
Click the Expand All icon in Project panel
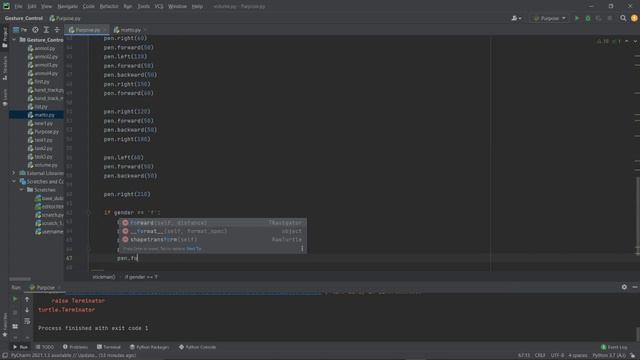point(46,30)
